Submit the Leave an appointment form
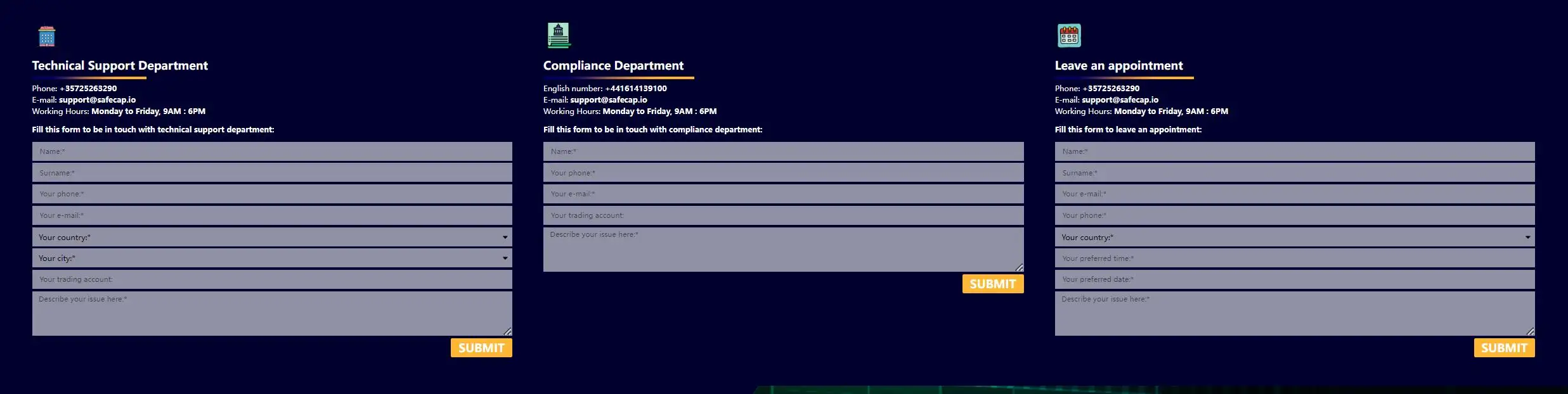Image resolution: width=1568 pixels, height=394 pixels. [1504, 348]
